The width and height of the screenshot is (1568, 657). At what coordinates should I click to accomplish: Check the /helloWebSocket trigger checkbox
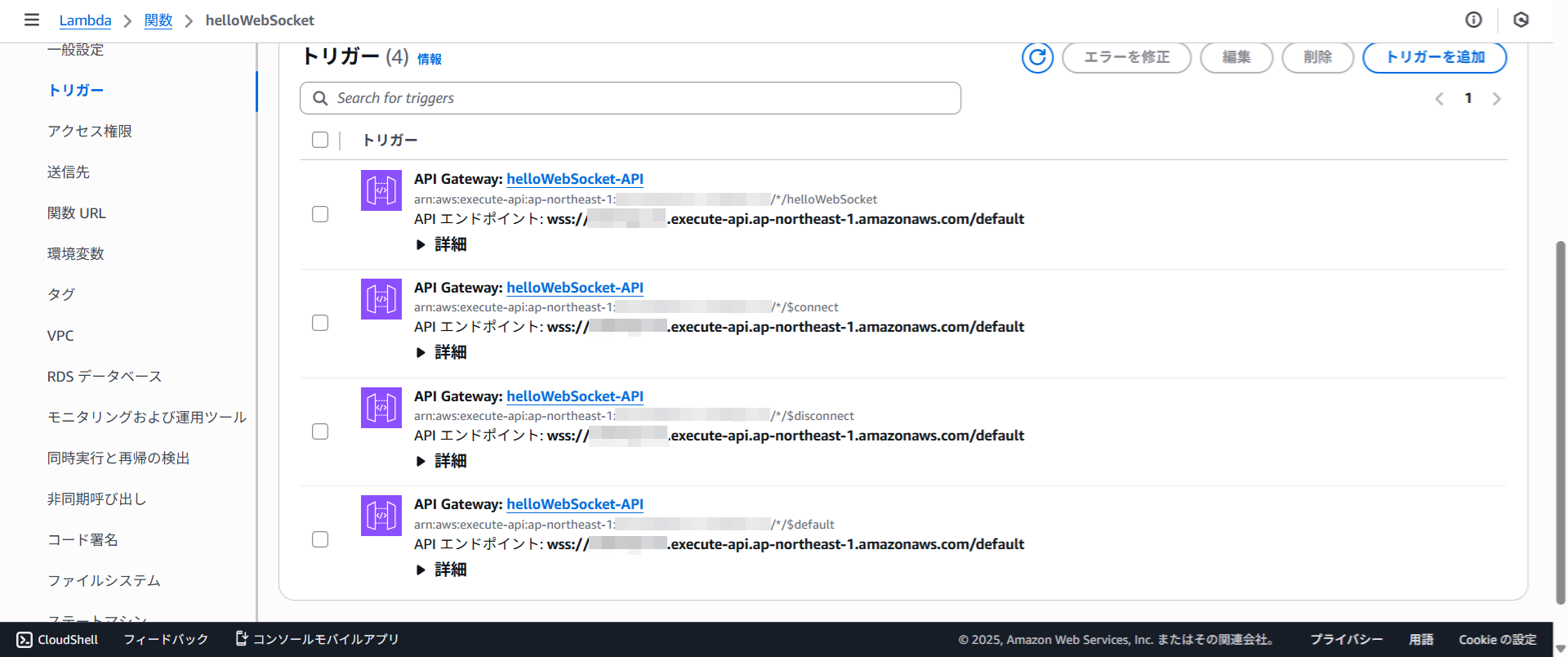click(x=320, y=214)
